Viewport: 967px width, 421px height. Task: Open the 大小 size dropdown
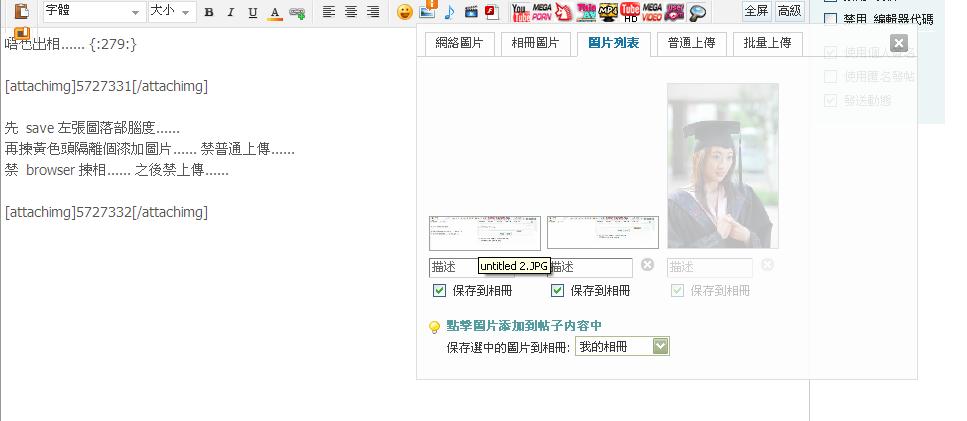click(x=171, y=12)
